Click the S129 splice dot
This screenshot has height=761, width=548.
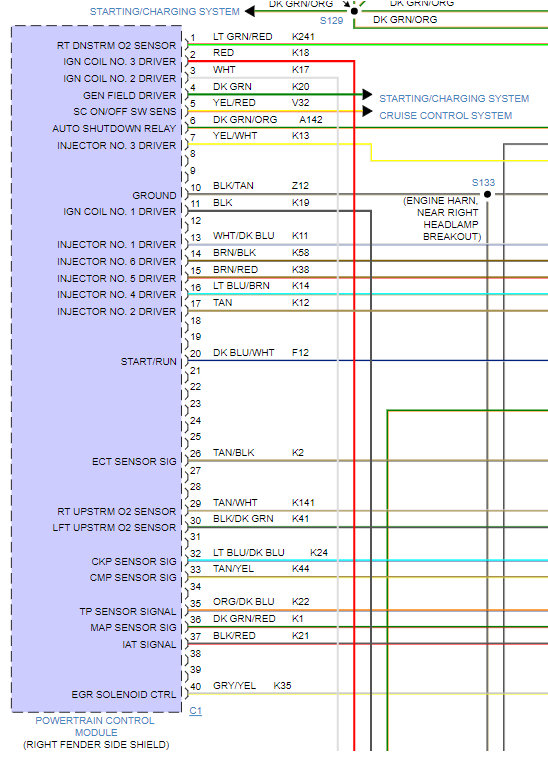coord(354,11)
